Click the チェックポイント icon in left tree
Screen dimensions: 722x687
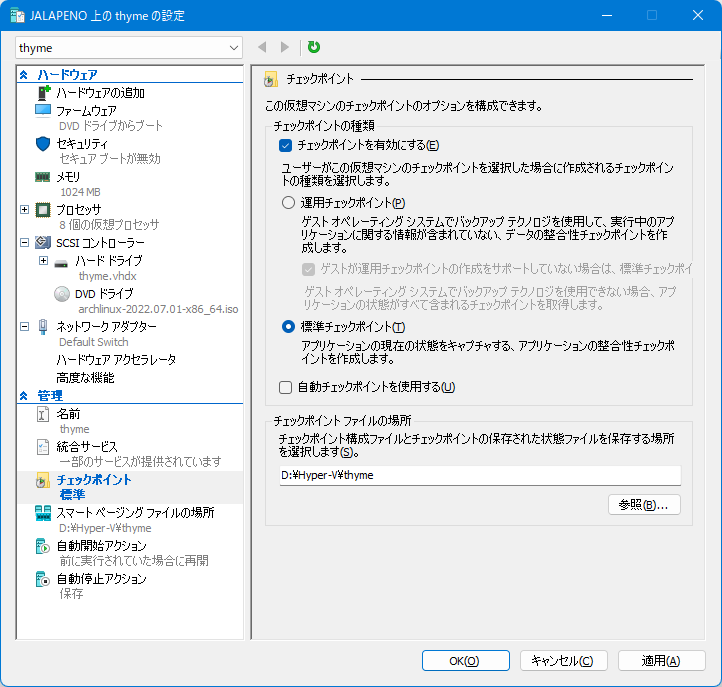click(42, 480)
